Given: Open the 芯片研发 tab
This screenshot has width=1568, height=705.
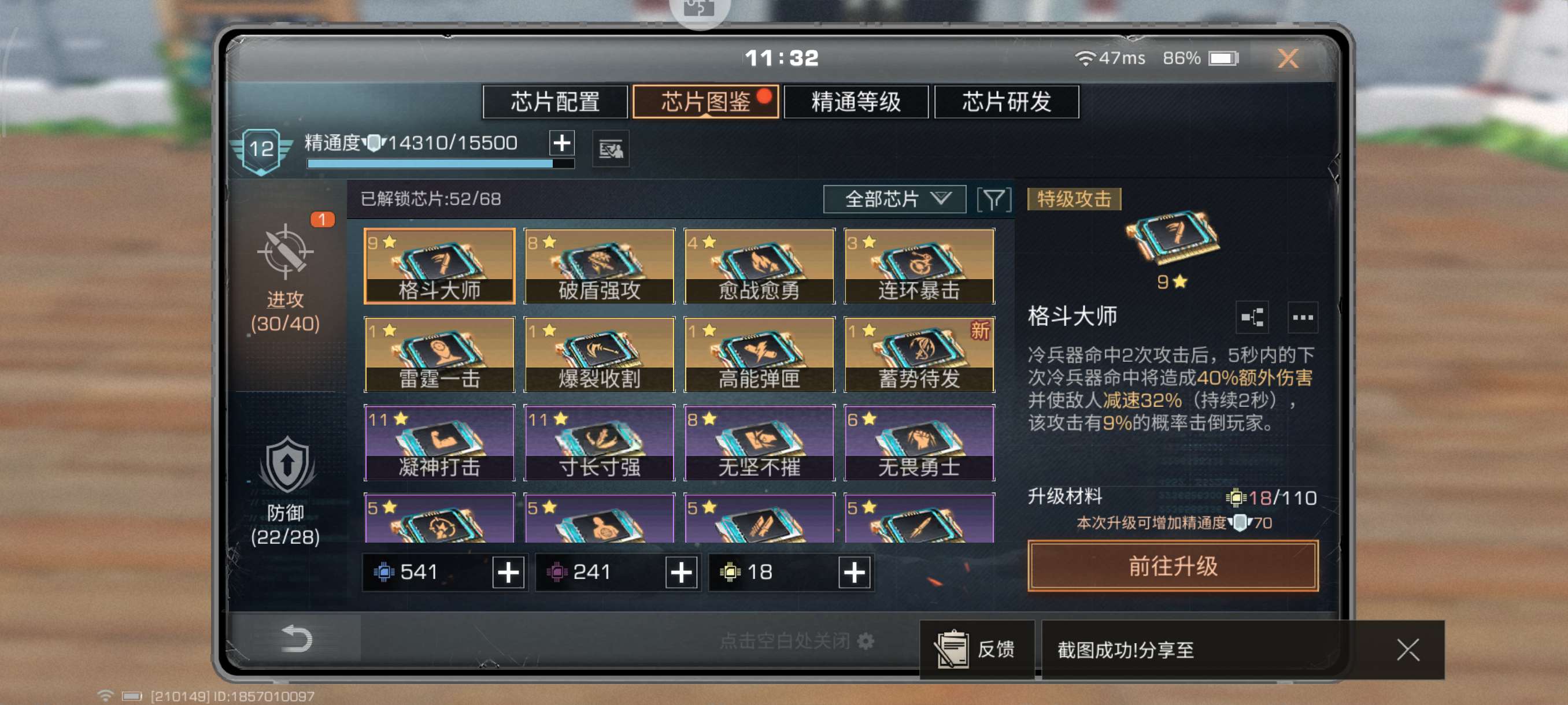Looking at the screenshot, I should tap(1006, 102).
